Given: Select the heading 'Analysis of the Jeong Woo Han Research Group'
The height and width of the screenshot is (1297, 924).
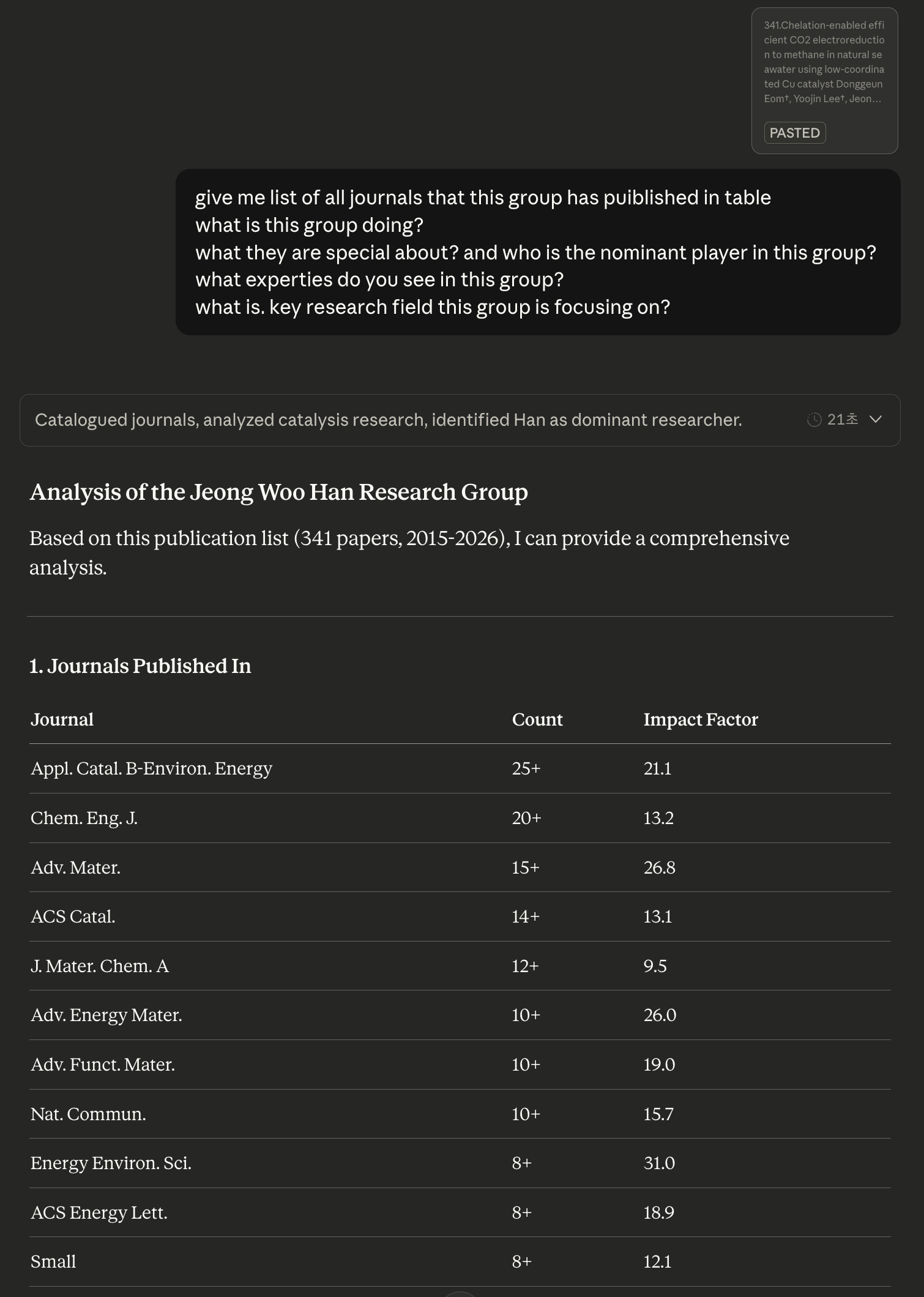Looking at the screenshot, I should pos(278,491).
